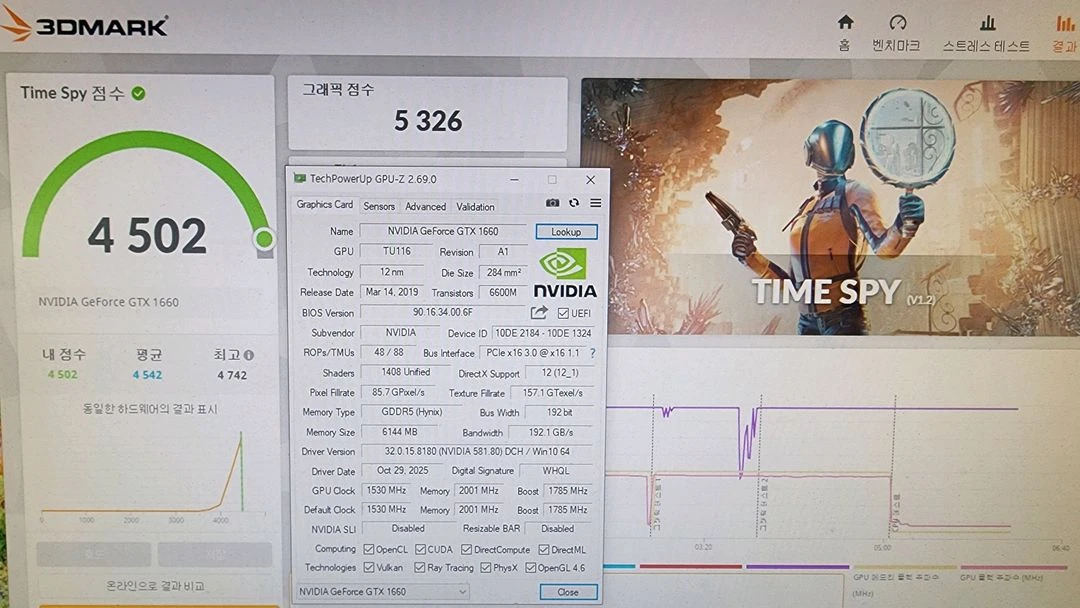Click the Shaders value 1408 Unified
Image resolution: width=1080 pixels, height=608 pixels.
[x=406, y=372]
